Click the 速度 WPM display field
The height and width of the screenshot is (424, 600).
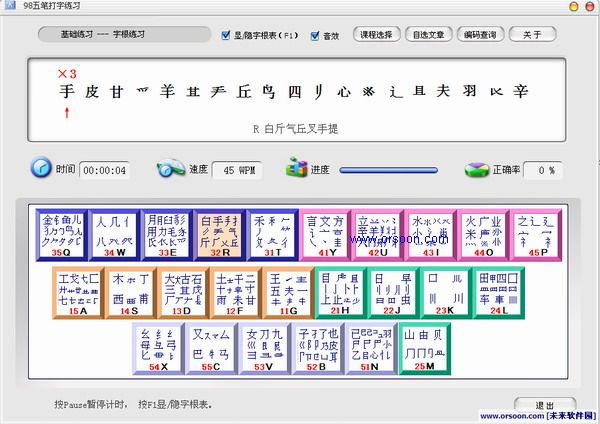(236, 170)
